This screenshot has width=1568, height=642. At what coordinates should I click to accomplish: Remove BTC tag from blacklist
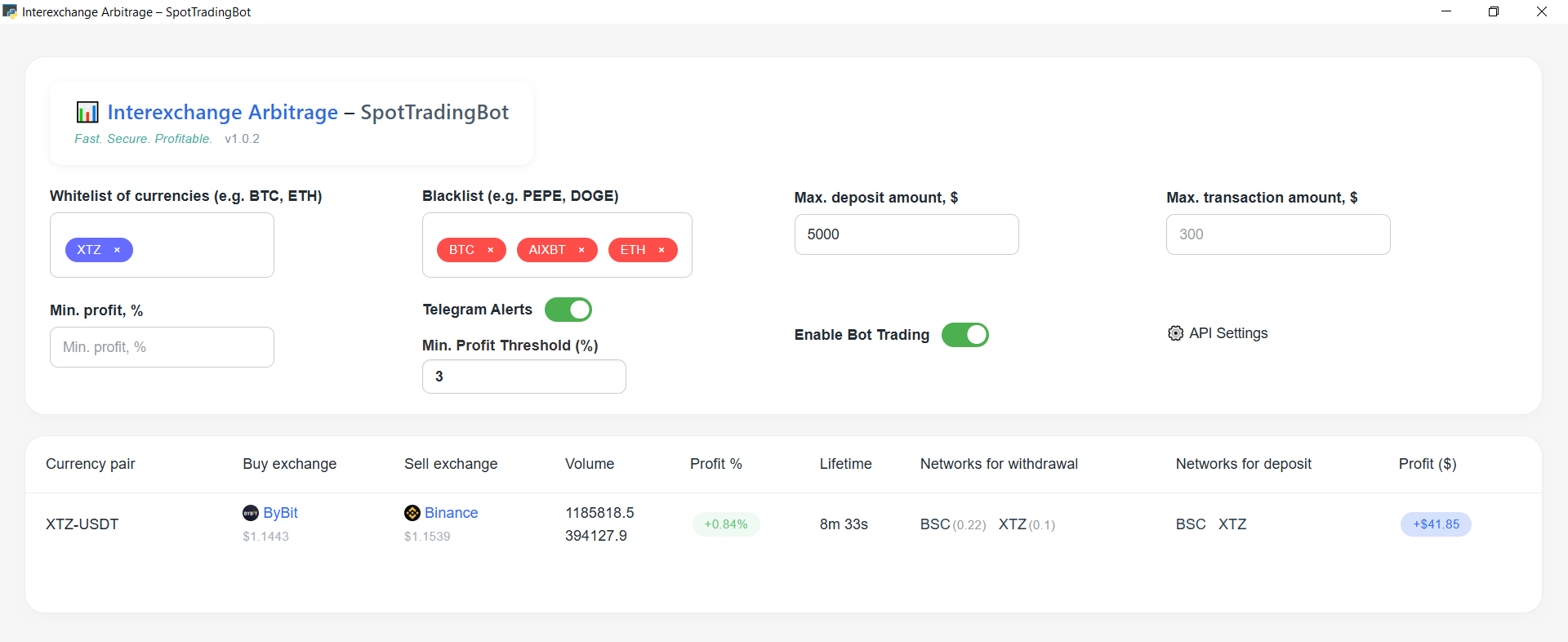490,250
